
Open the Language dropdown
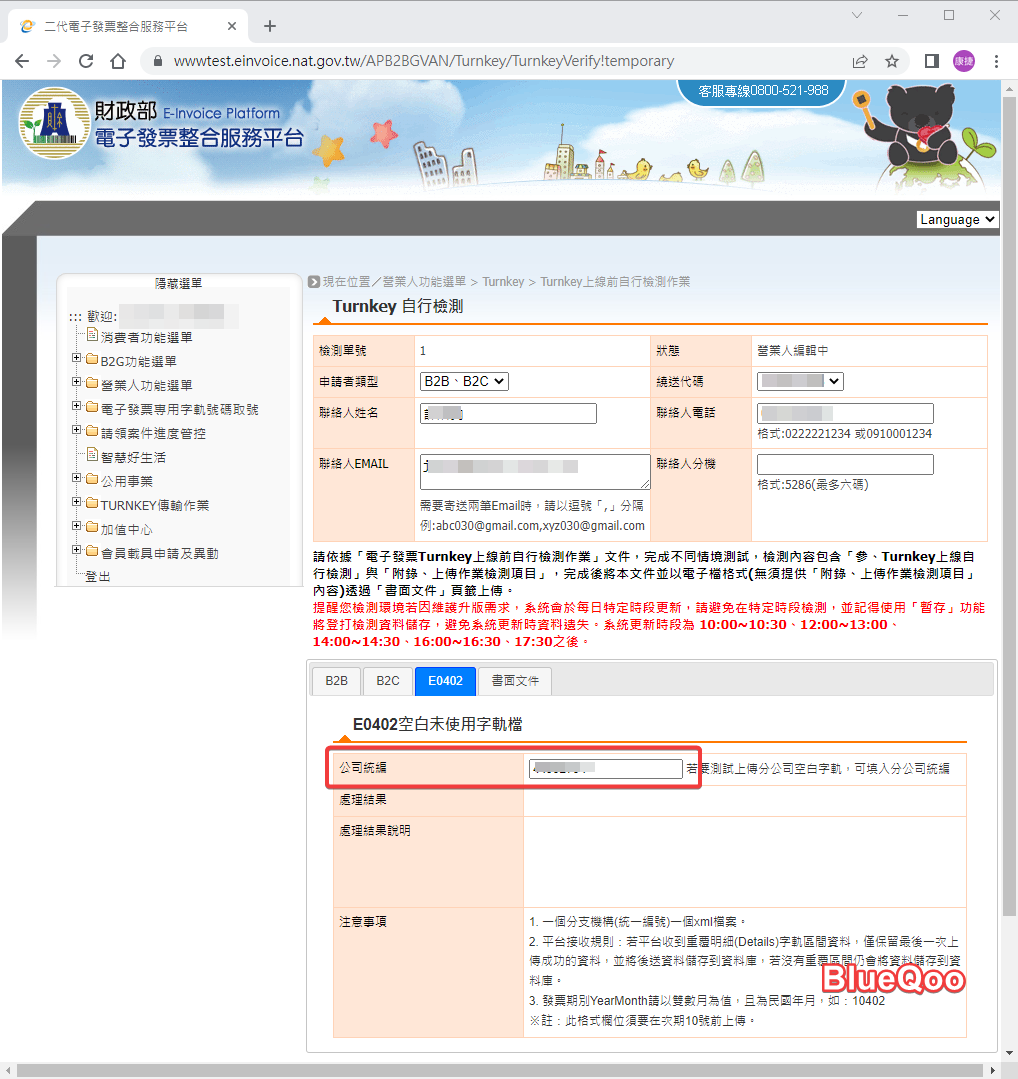coord(956,218)
